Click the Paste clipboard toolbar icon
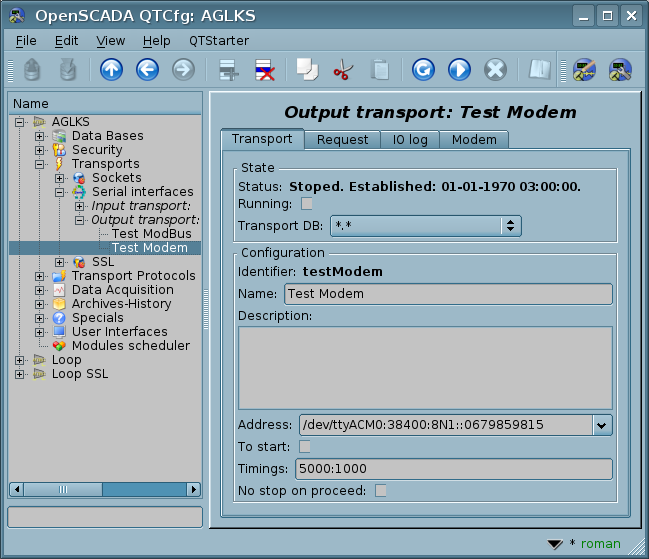Screen dimensions: 649x559 380,70
